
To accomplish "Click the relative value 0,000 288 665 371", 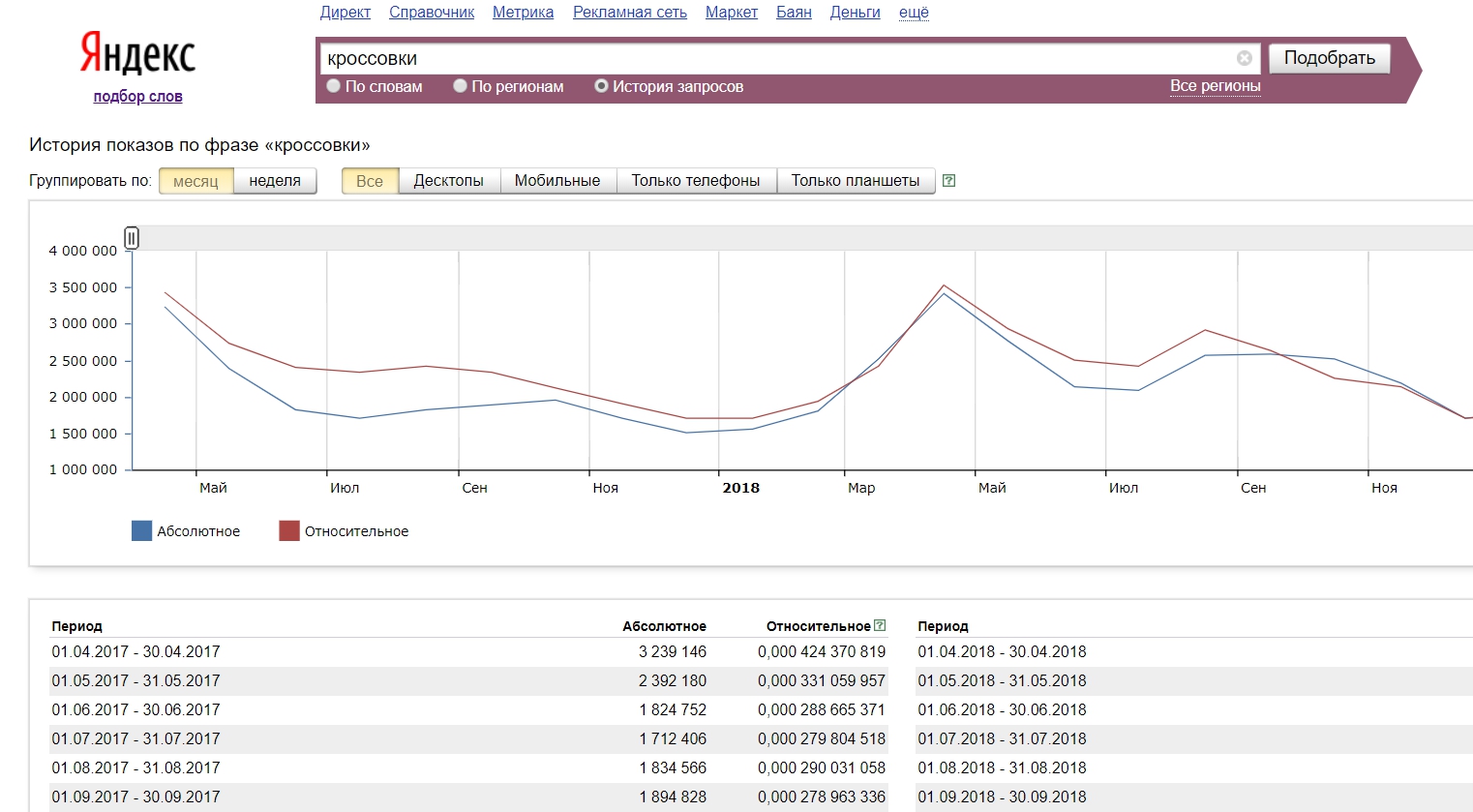I will pos(822,709).
